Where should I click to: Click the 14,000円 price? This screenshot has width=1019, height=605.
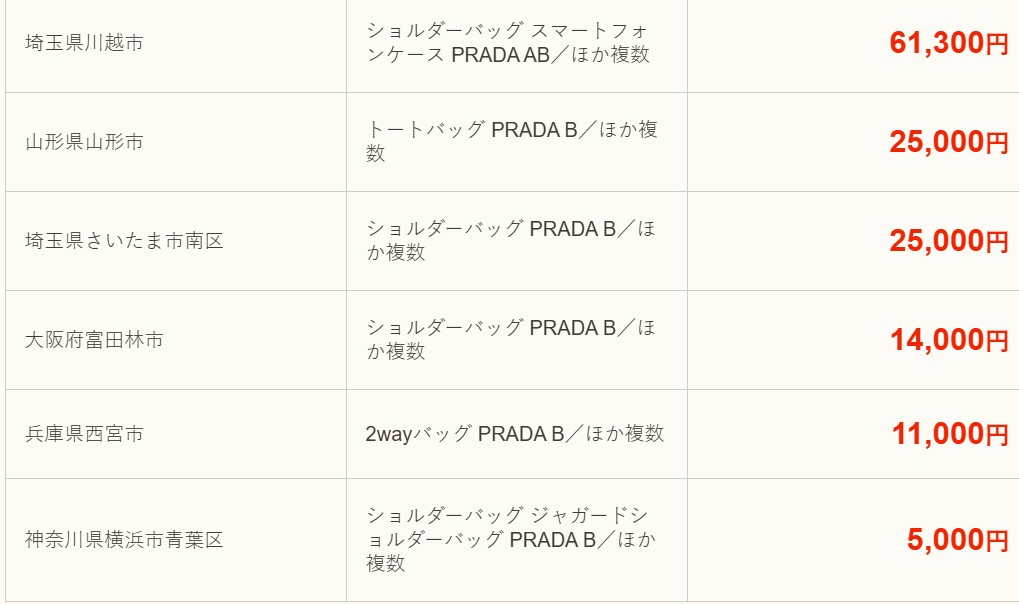949,340
